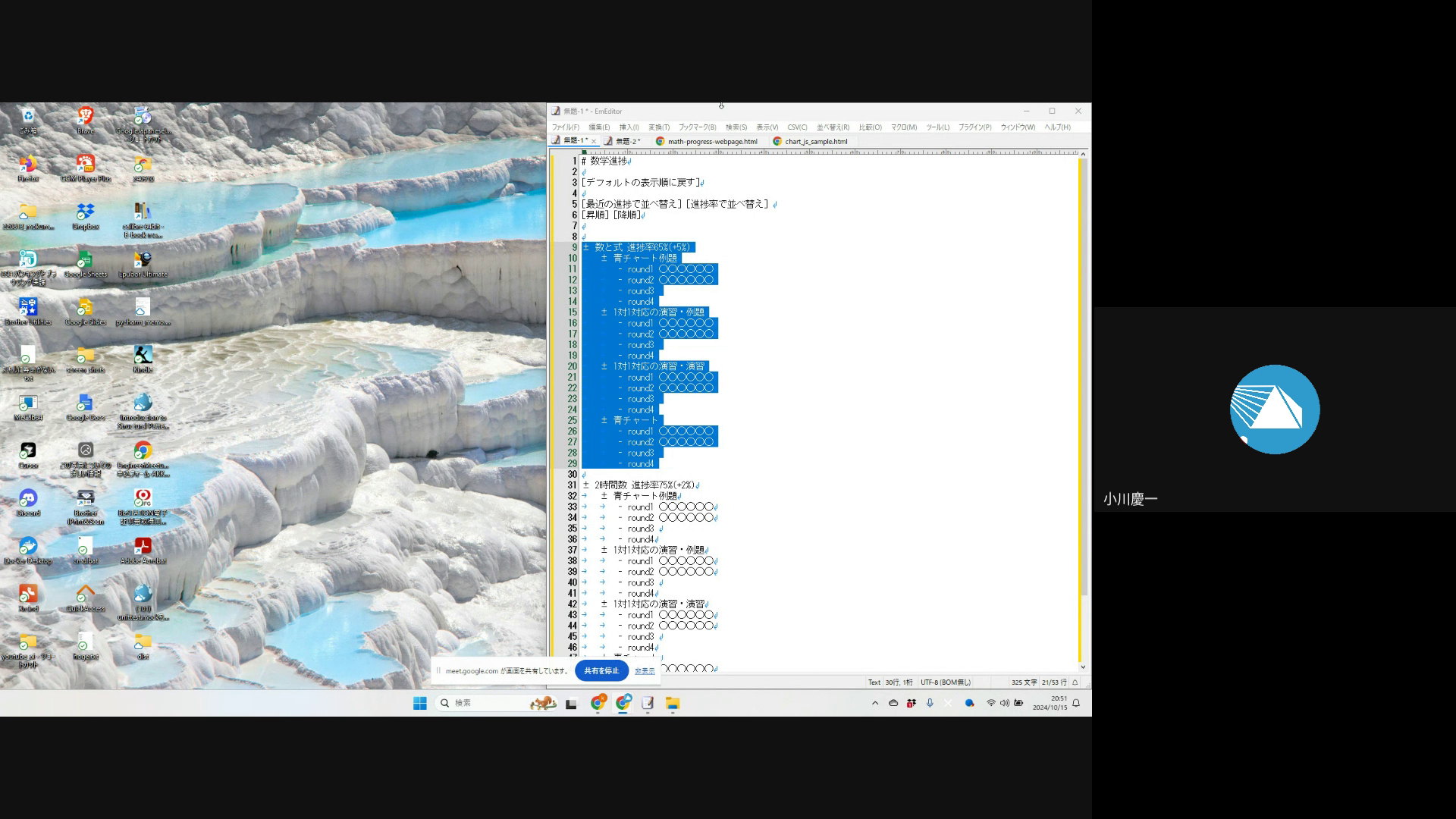Click Text configuration selector in status bar
The image size is (1456, 819).
pyautogui.click(x=874, y=682)
